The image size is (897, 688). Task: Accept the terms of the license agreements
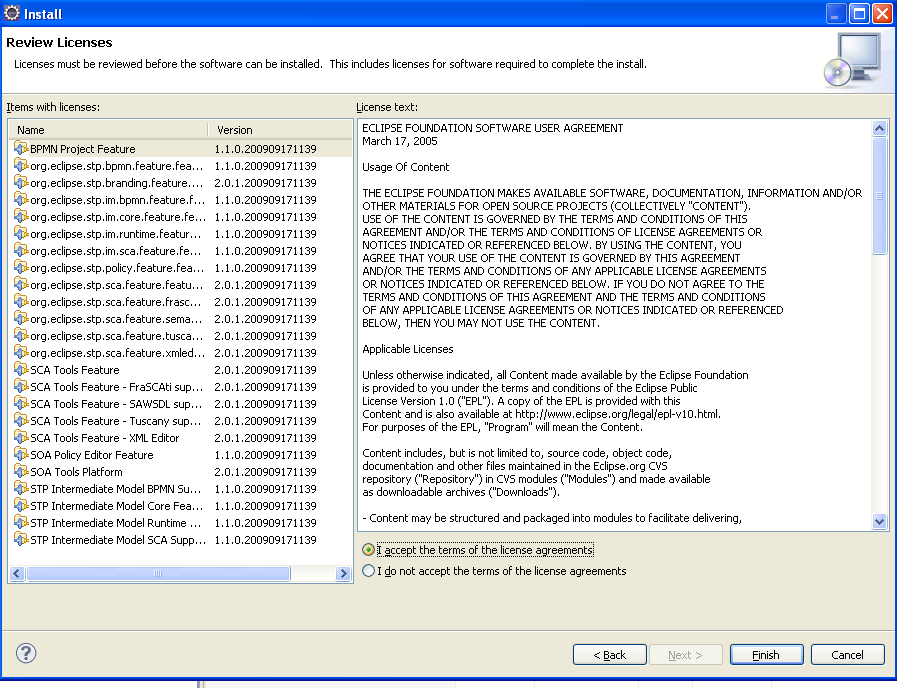370,550
